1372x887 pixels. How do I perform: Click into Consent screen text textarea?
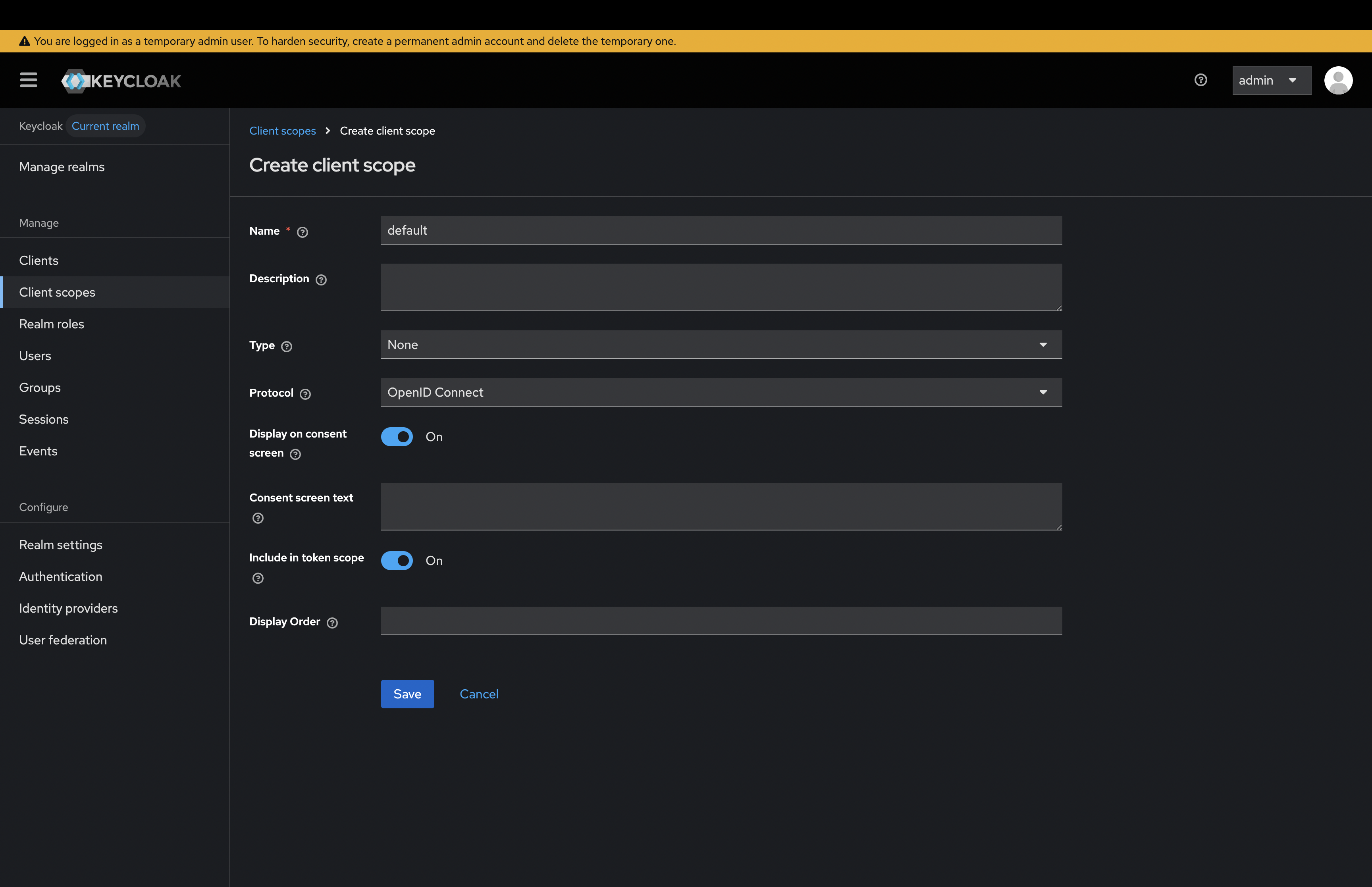(721, 506)
